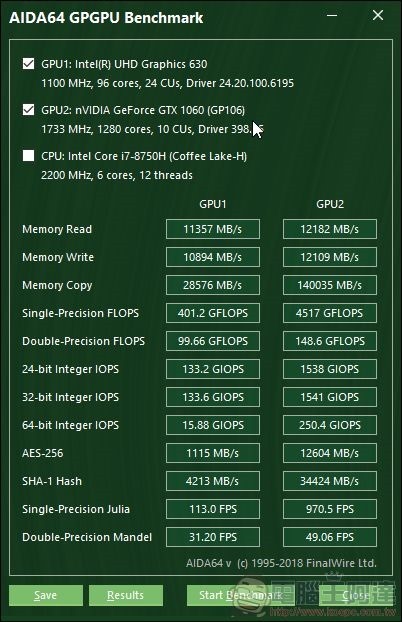Click the Memory Read row label
Viewport: 402px width, 622px height.
click(x=57, y=229)
